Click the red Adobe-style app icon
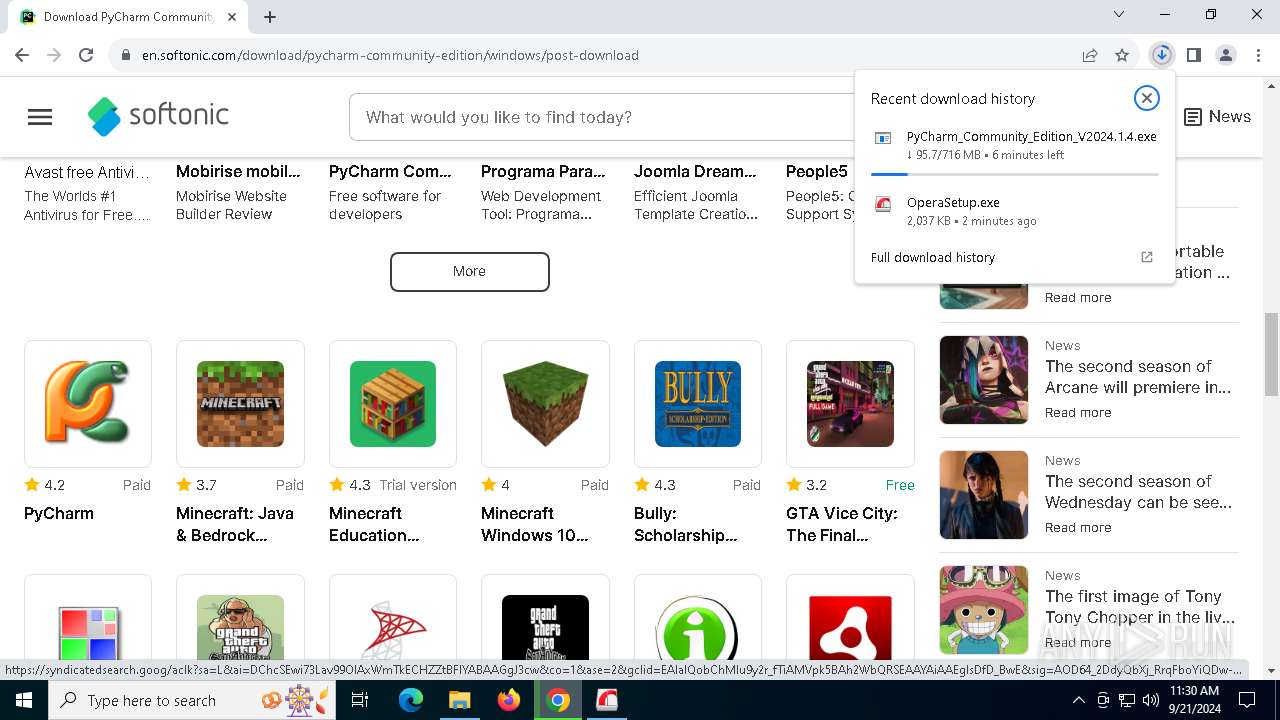 [x=850, y=628]
